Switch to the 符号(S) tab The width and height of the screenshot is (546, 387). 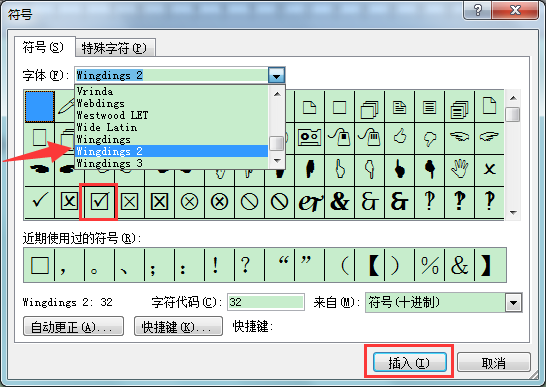point(44,47)
